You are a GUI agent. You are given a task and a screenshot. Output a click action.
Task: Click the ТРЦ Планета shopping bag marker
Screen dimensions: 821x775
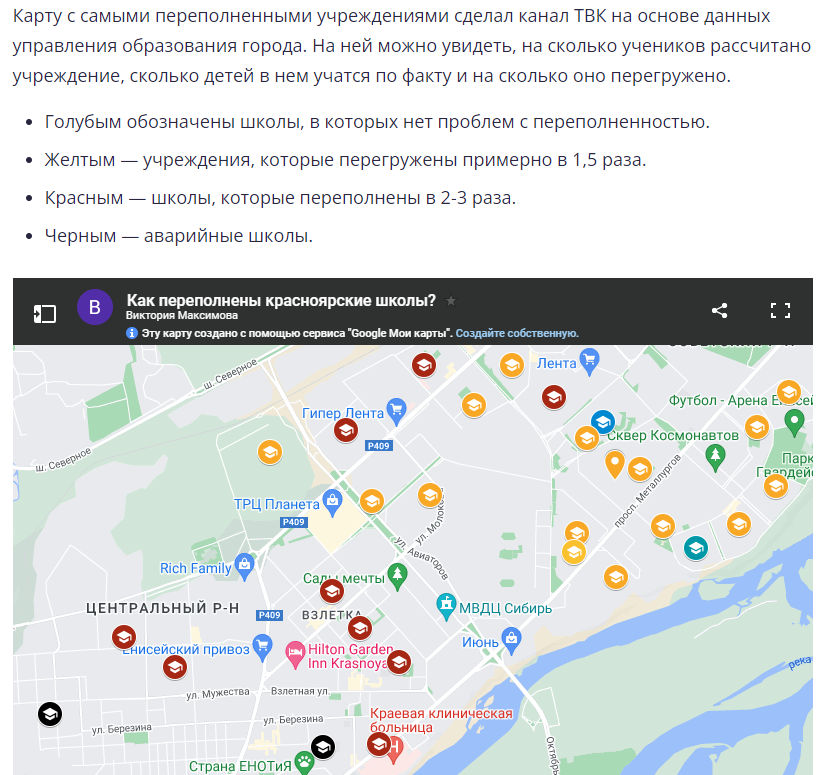(332, 502)
